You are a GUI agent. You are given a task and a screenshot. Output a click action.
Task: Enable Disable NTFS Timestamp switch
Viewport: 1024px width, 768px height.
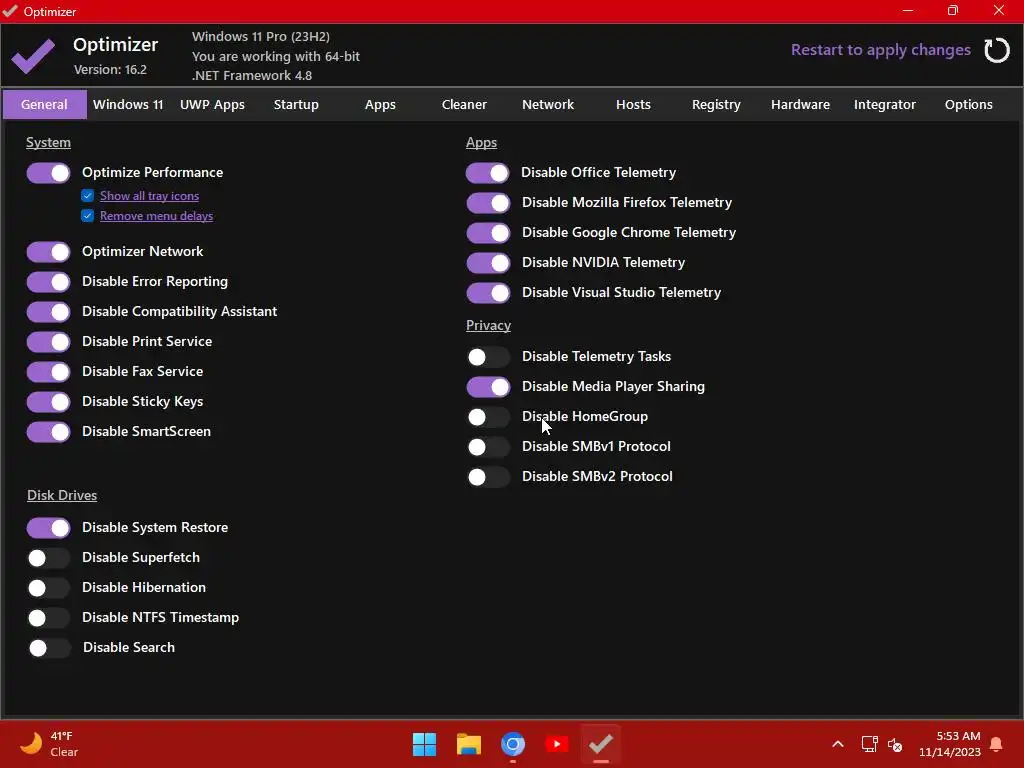coord(48,618)
